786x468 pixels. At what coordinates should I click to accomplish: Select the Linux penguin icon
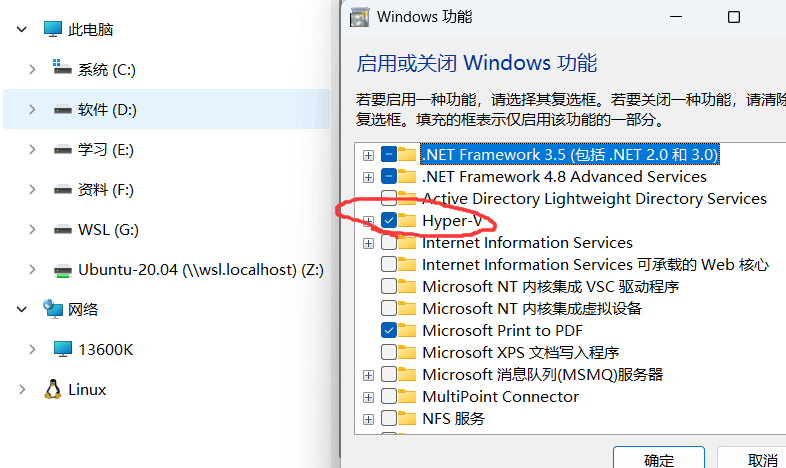point(53,389)
